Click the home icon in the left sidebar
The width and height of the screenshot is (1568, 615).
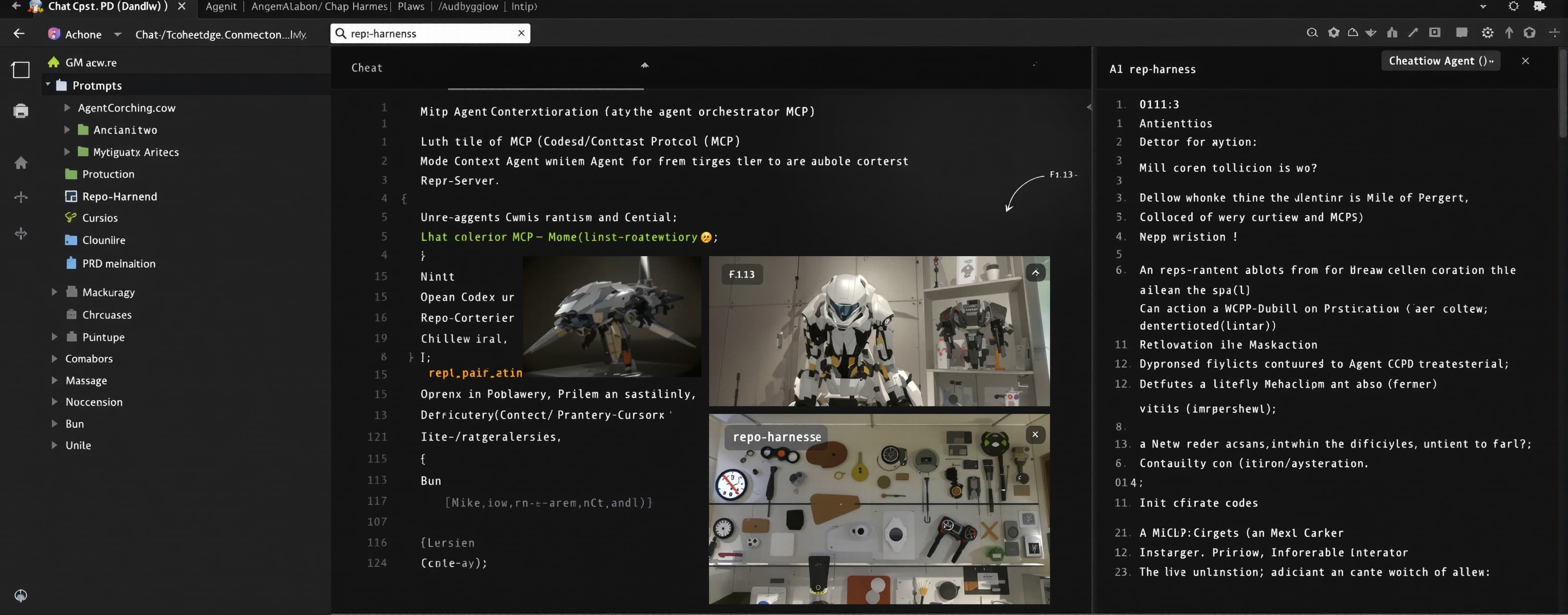(x=21, y=162)
